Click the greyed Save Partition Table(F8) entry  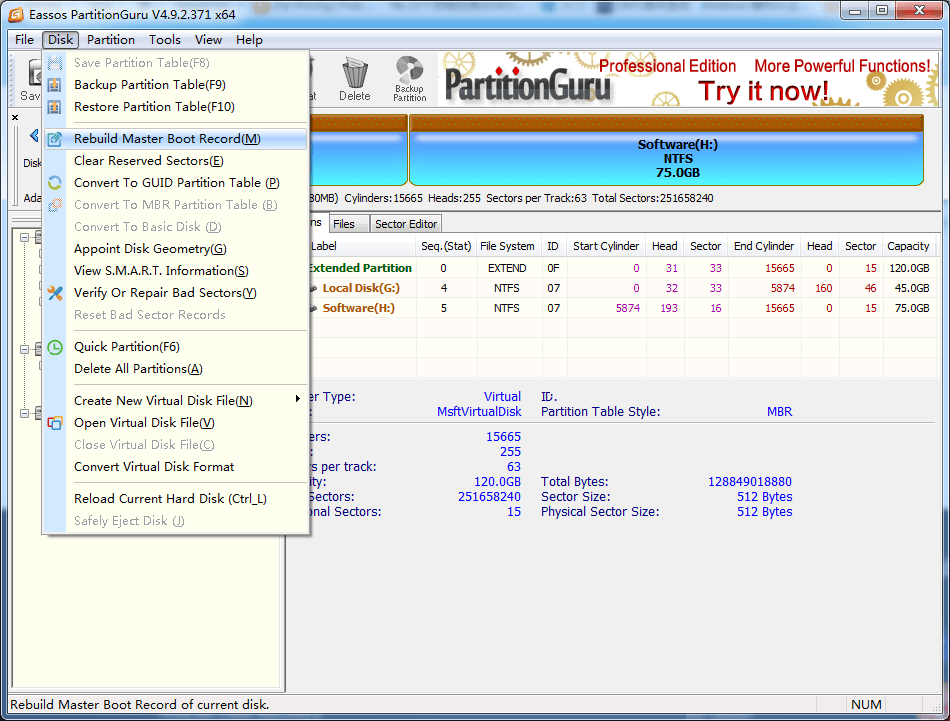tap(141, 63)
